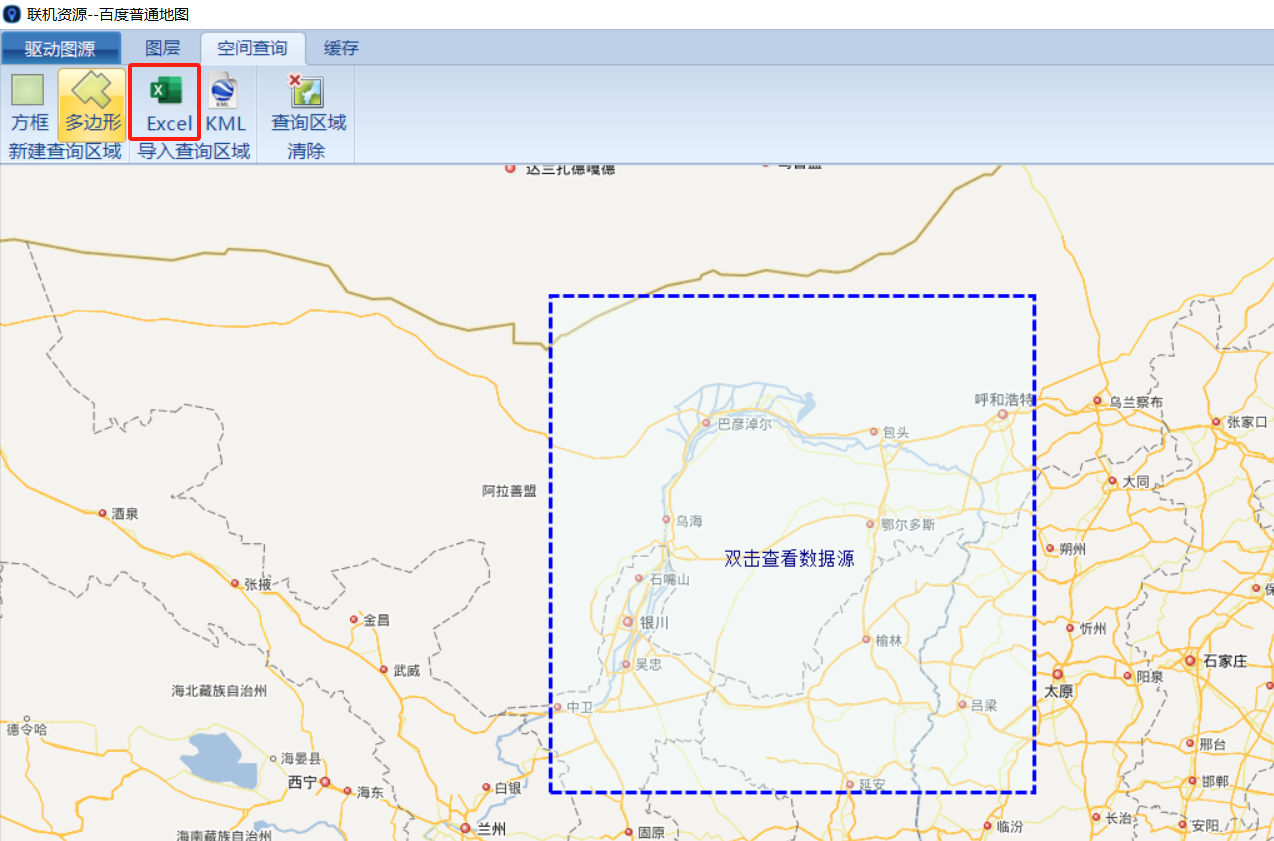Screen dimensions: 1274x841
Task: Click the 兰州 city label
Action: 491,829
